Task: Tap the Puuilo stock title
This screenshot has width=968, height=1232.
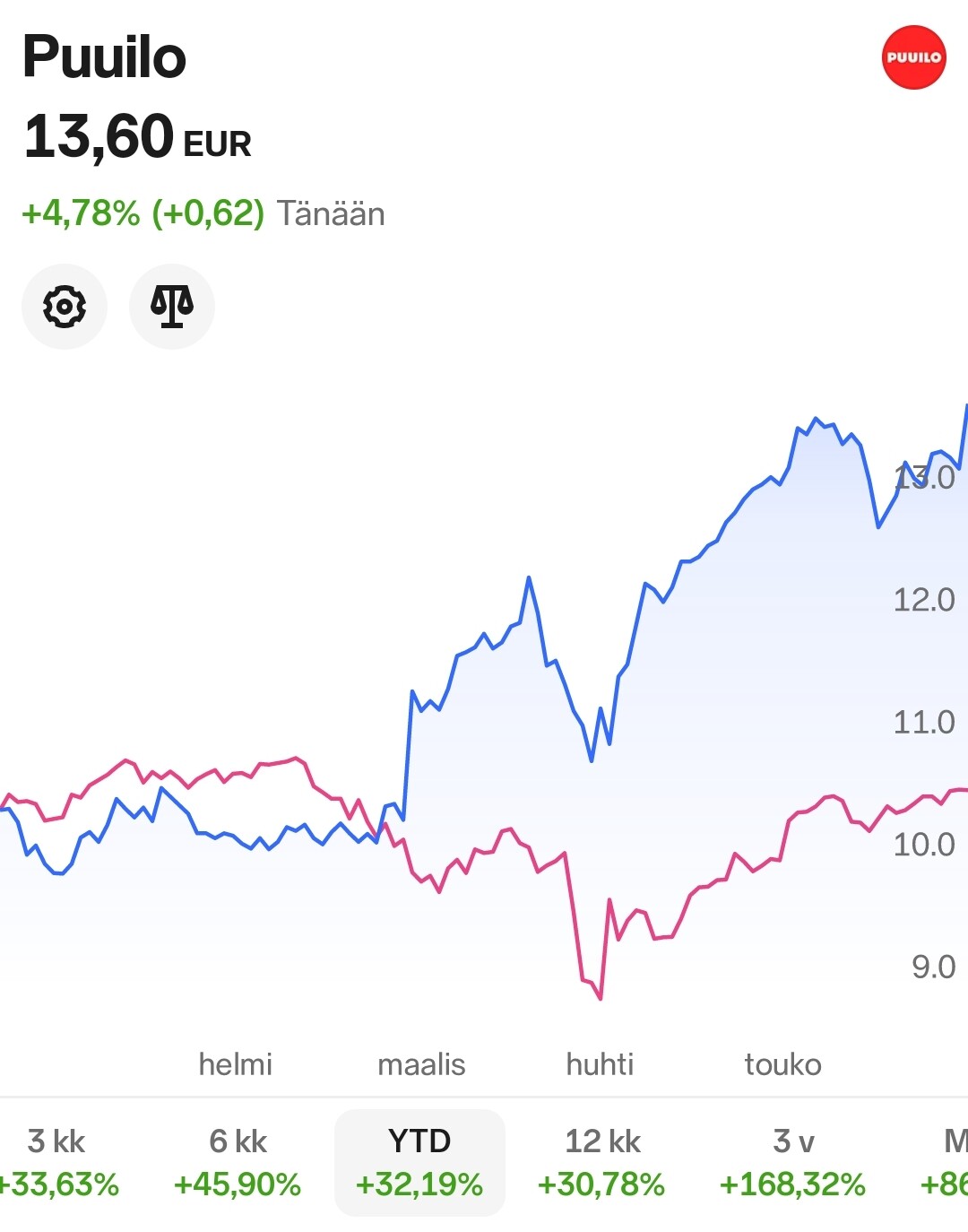Action: tap(104, 57)
